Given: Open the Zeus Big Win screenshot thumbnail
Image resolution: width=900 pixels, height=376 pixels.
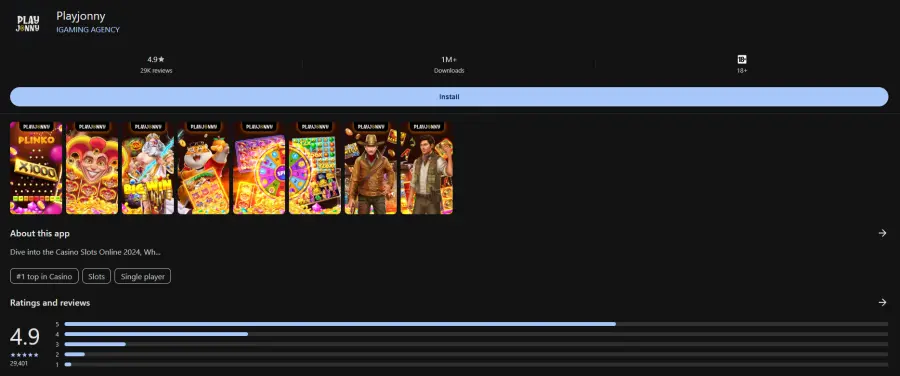Looking at the screenshot, I should [x=148, y=168].
